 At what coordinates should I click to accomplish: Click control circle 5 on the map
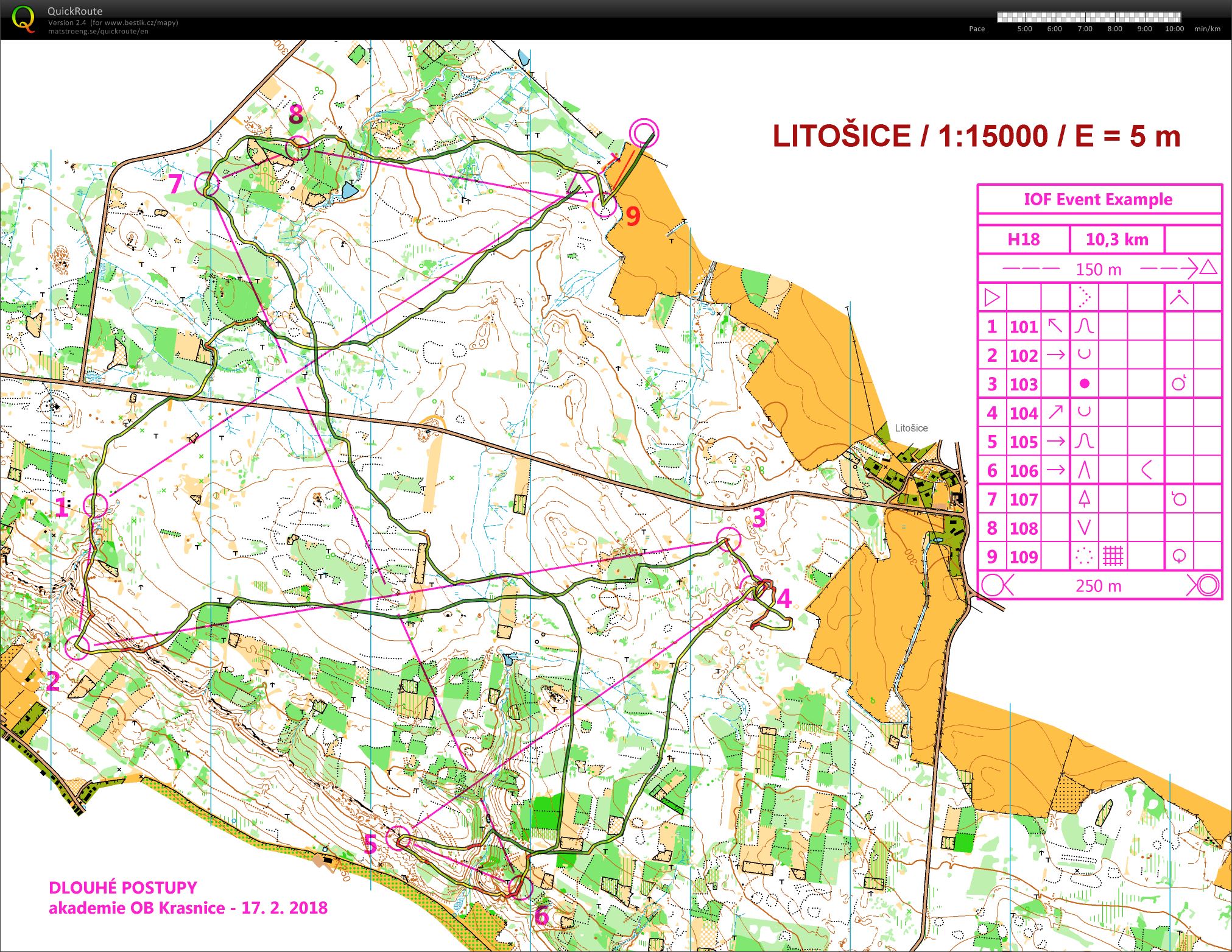pos(399,838)
